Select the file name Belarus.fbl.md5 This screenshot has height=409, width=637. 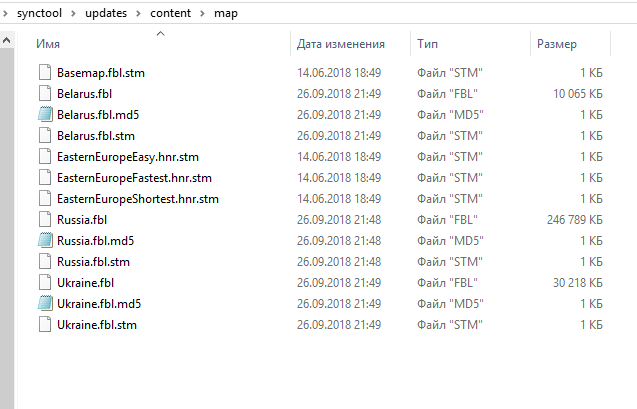coord(98,115)
